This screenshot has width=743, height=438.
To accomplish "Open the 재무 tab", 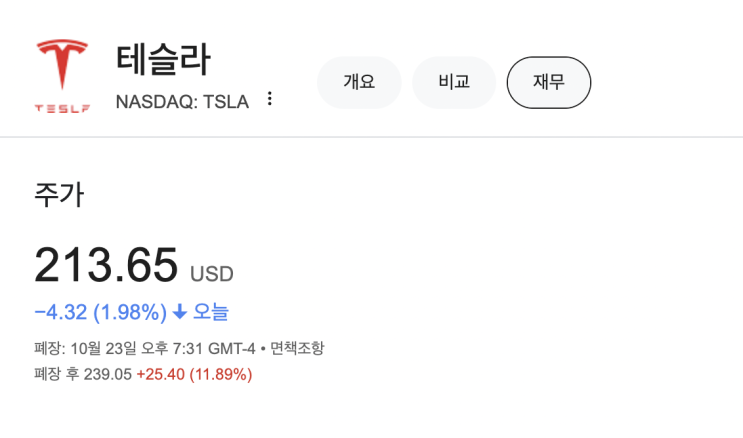I will point(549,82).
